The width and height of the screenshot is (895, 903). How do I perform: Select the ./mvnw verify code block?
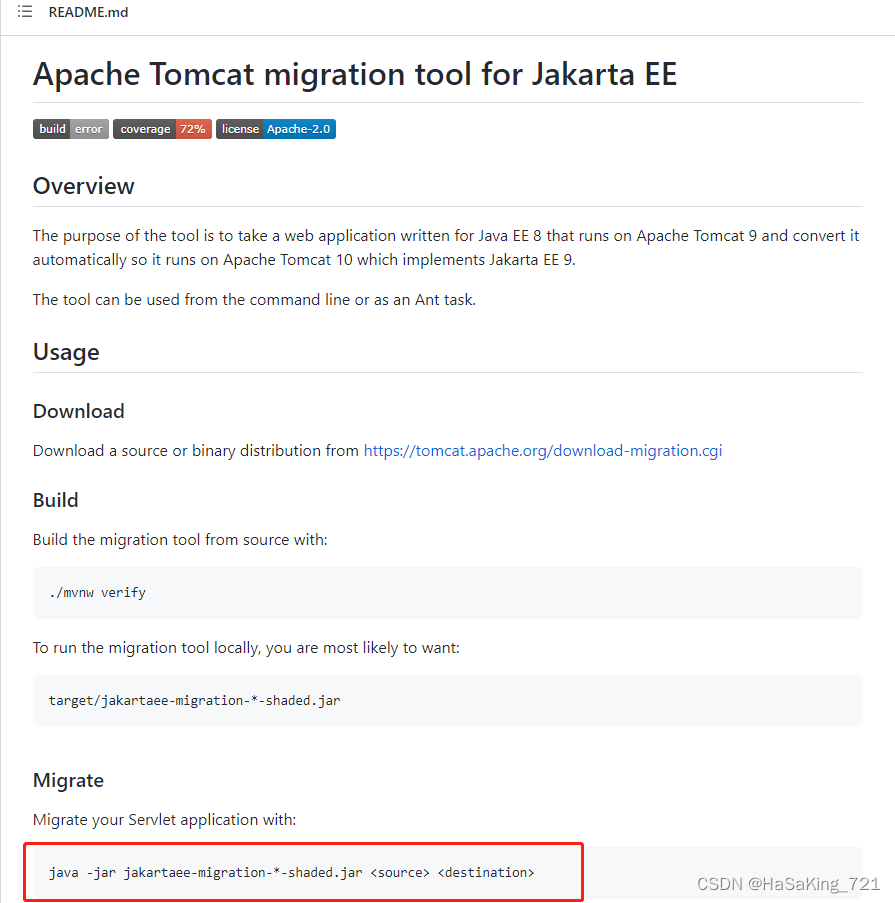pos(97,592)
